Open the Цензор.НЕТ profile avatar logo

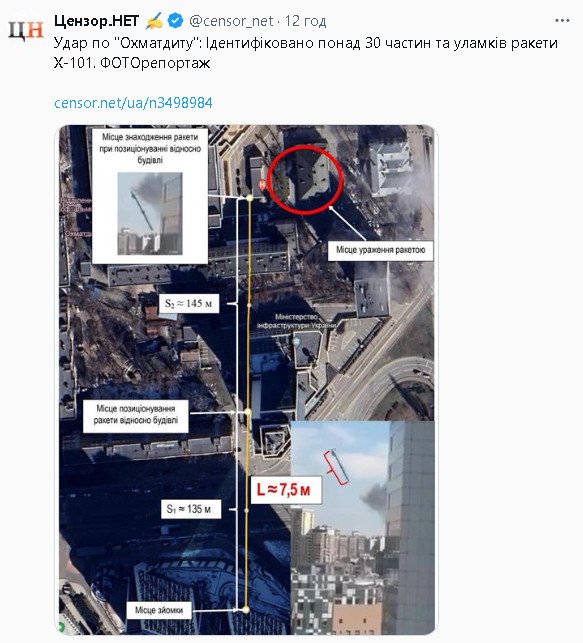pyautogui.click(x=26, y=30)
